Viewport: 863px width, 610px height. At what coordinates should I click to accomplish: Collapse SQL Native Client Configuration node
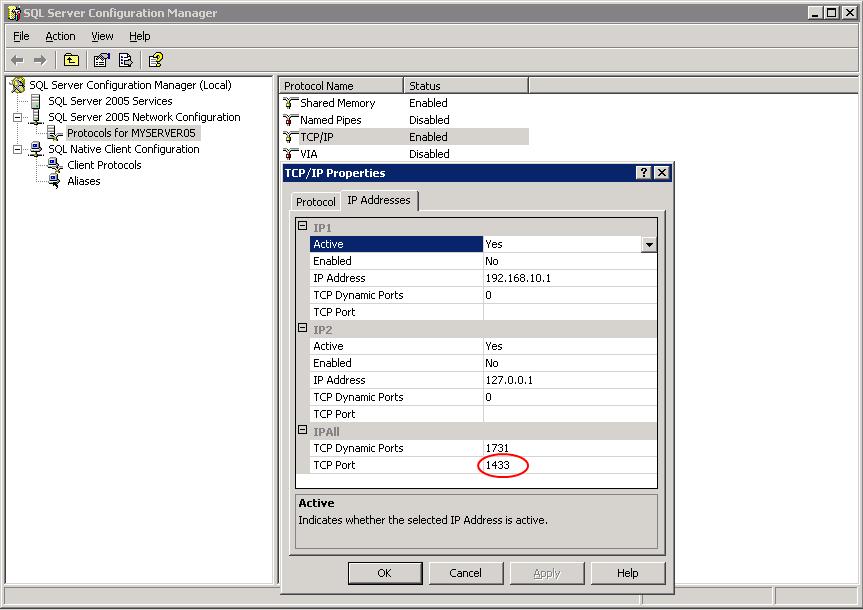point(17,149)
